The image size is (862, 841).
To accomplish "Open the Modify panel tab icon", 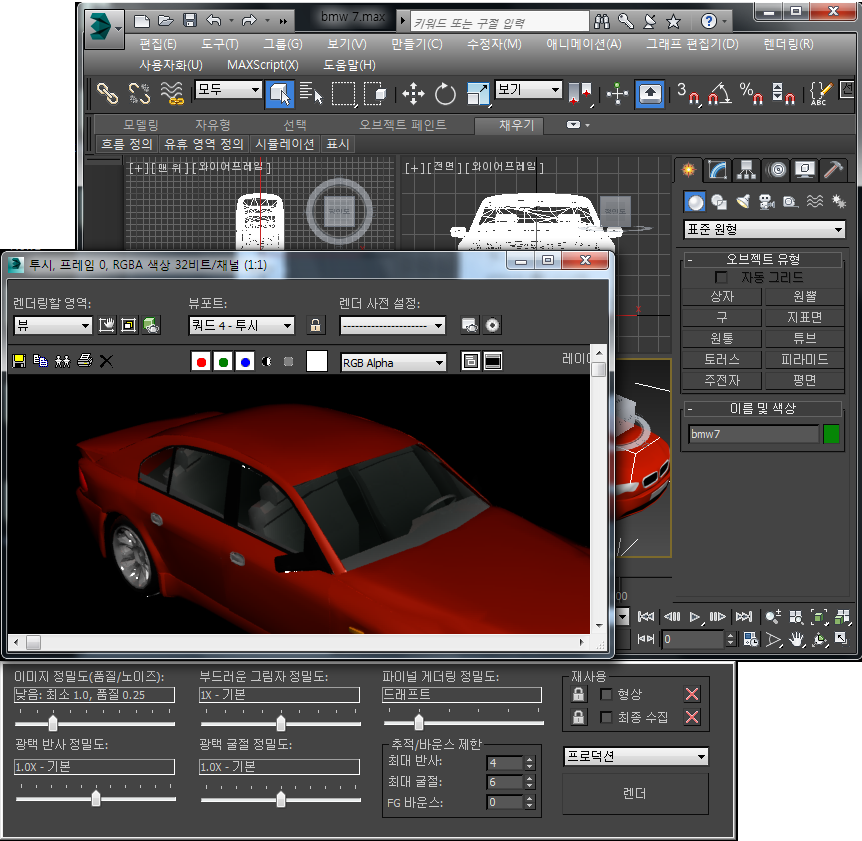I will tap(716, 170).
